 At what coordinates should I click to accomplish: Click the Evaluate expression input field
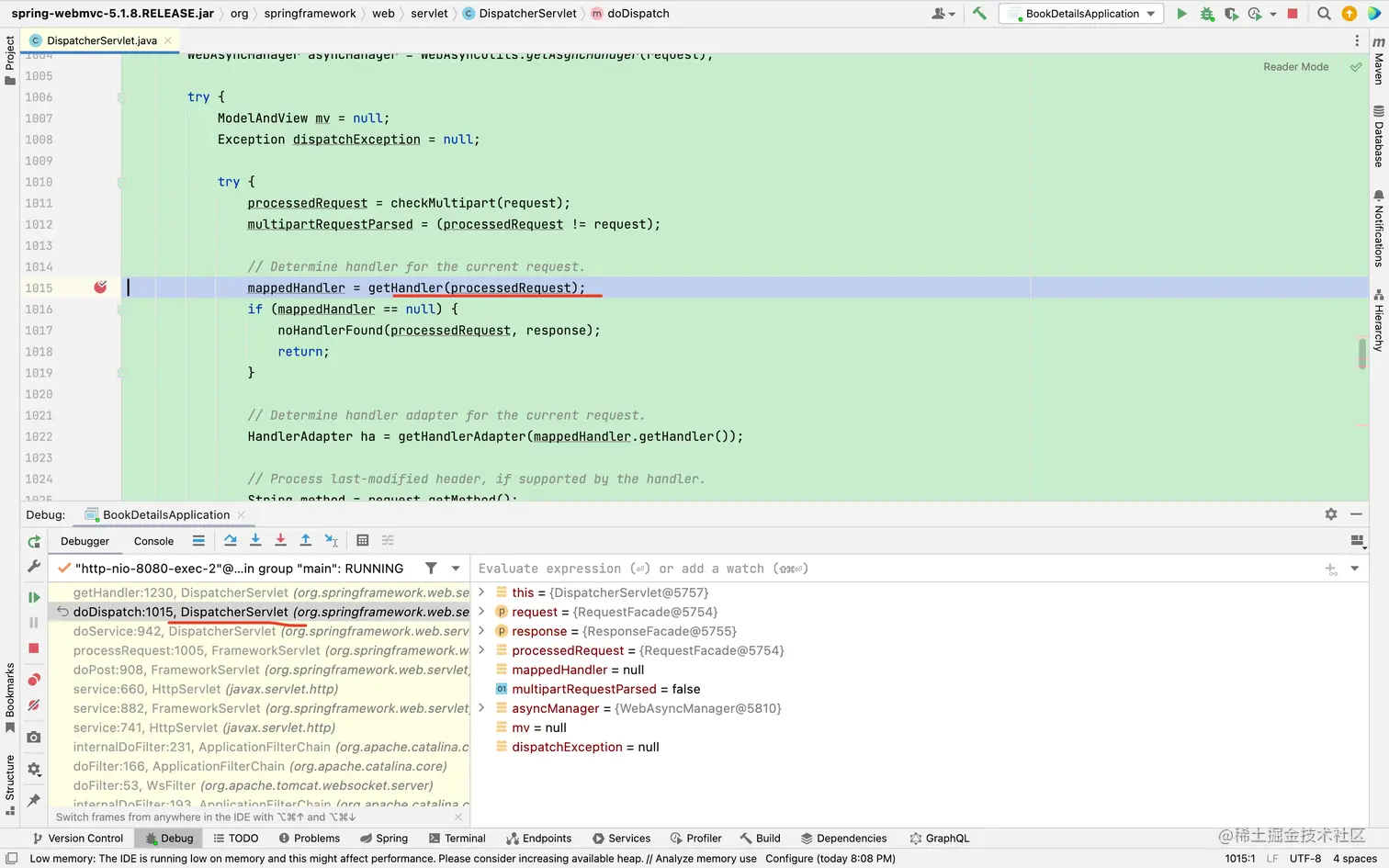coord(896,569)
